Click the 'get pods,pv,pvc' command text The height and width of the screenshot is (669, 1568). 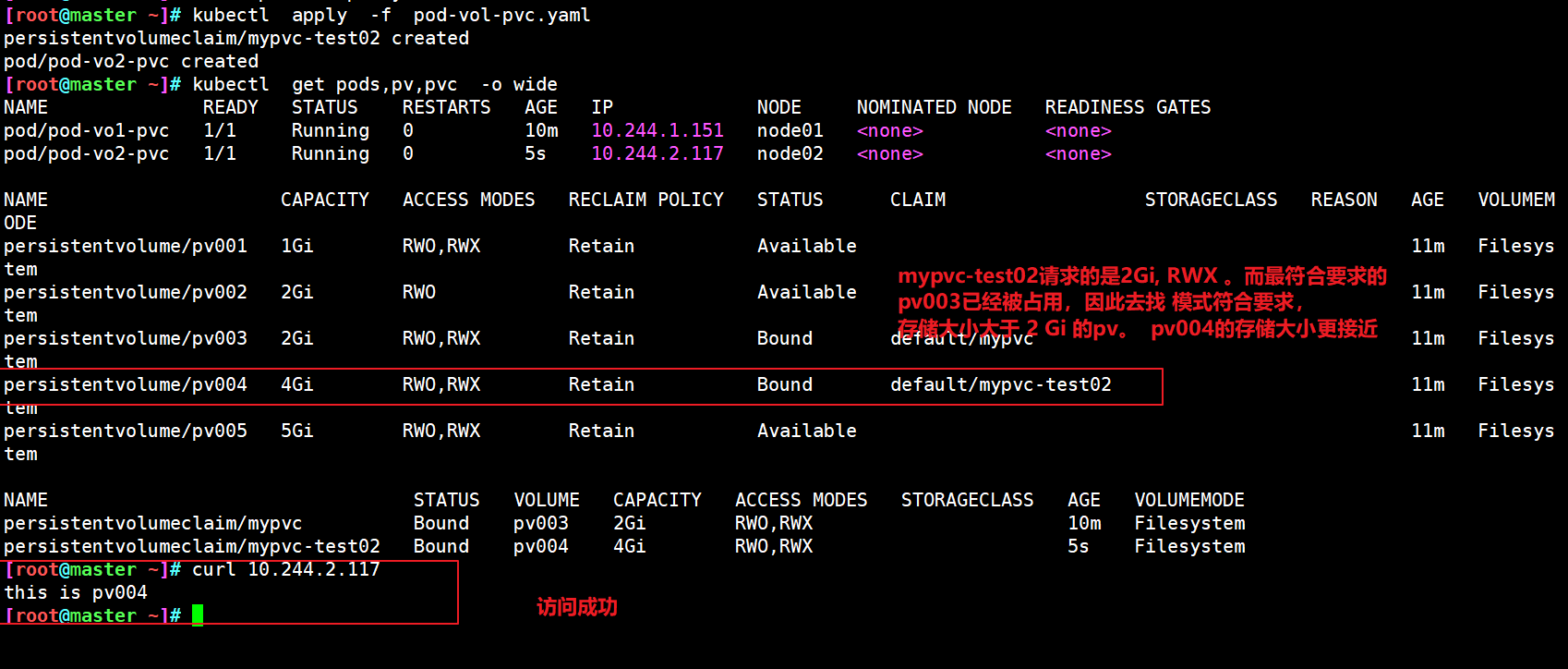375,84
